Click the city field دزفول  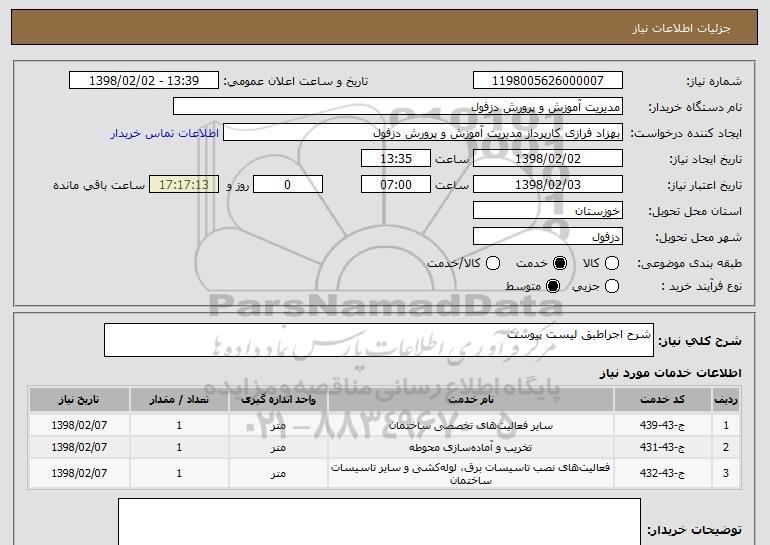point(548,237)
